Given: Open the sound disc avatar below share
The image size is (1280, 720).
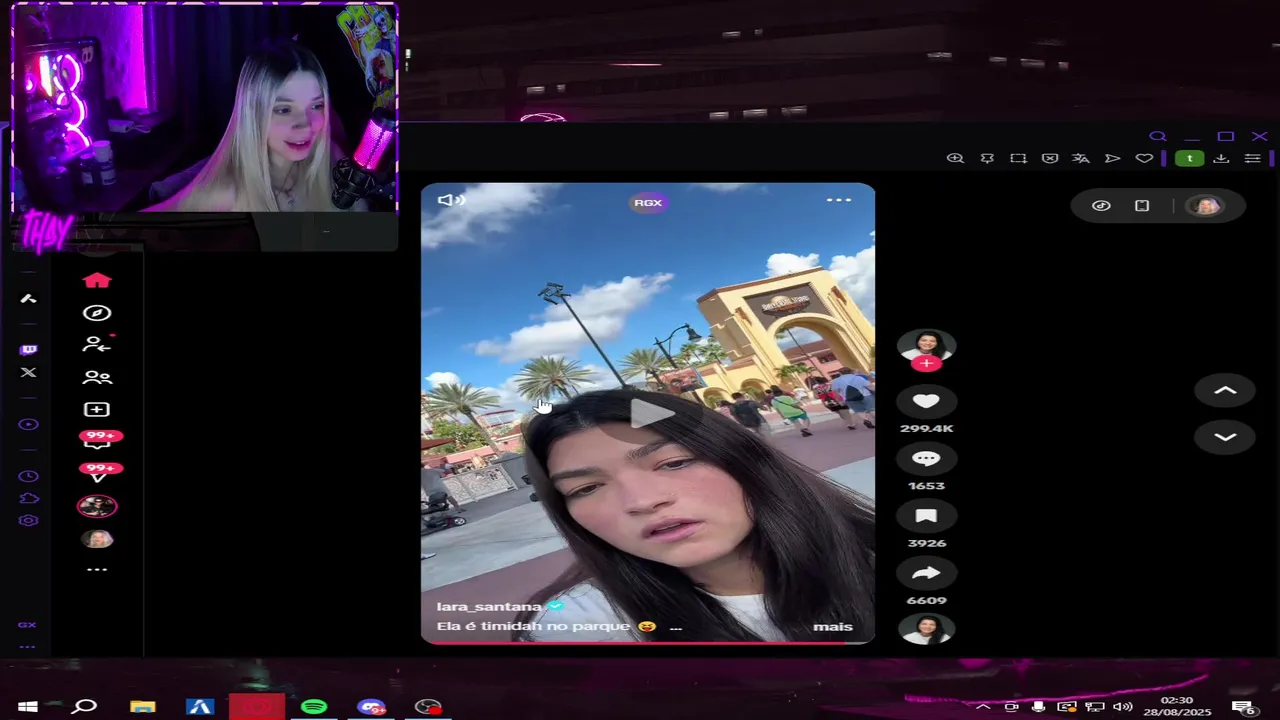Looking at the screenshot, I should 926,629.
